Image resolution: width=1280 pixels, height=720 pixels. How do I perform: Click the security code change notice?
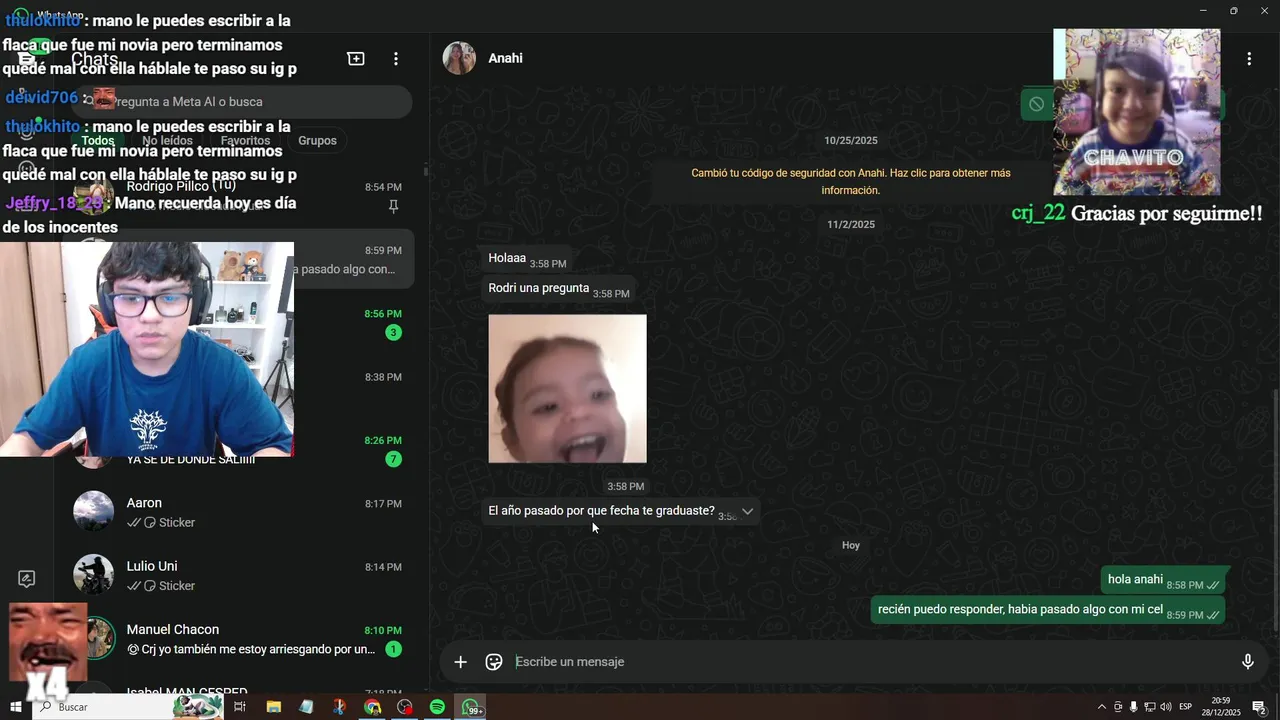click(x=851, y=181)
